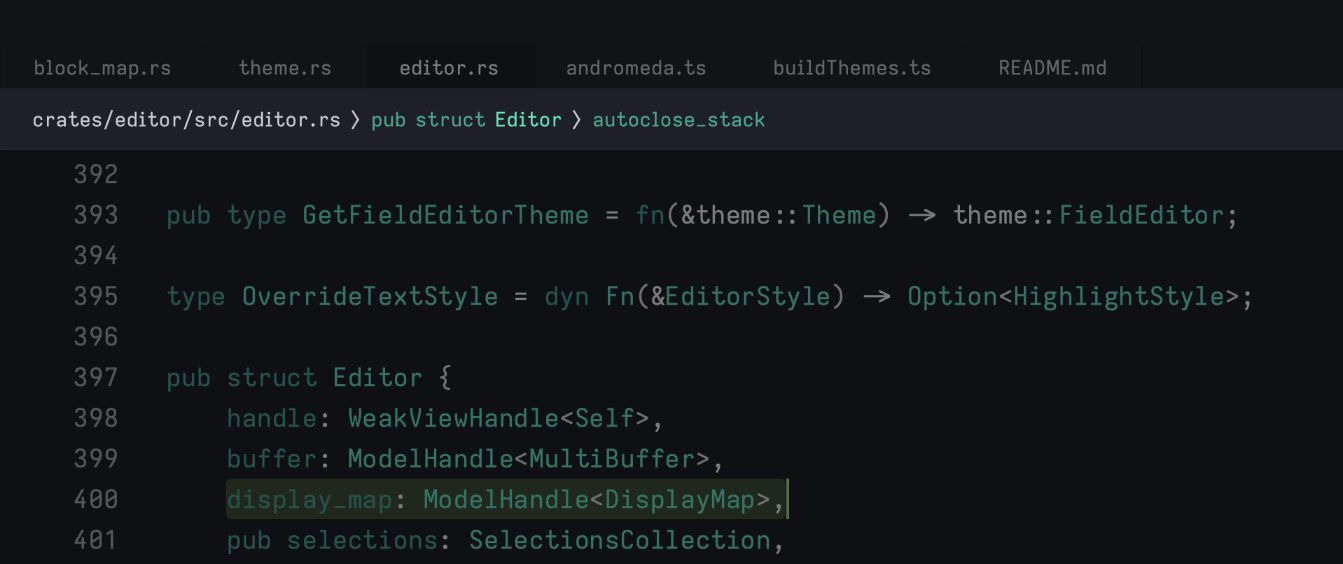The image size is (1343, 564).
Task: Open the 'pub struct Editor' breadcrumb
Action: click(466, 120)
